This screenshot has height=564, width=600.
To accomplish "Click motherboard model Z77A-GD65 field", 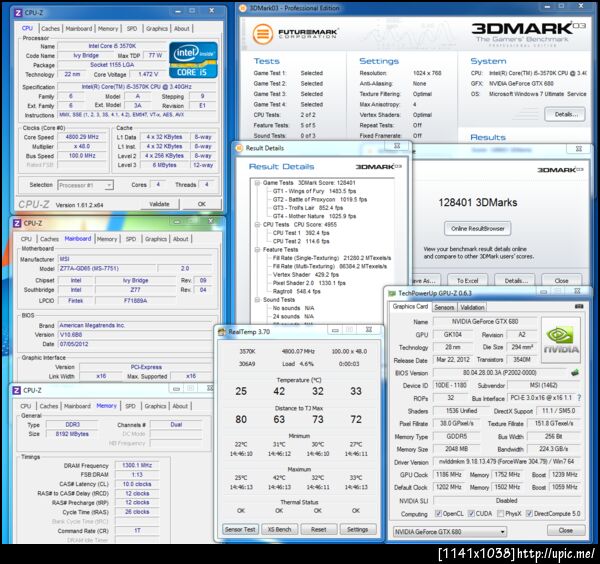I will [x=106, y=268].
